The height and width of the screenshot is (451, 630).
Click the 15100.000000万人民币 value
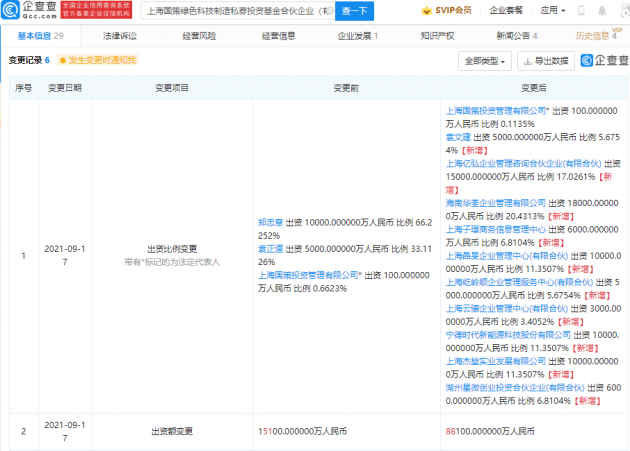302,431
